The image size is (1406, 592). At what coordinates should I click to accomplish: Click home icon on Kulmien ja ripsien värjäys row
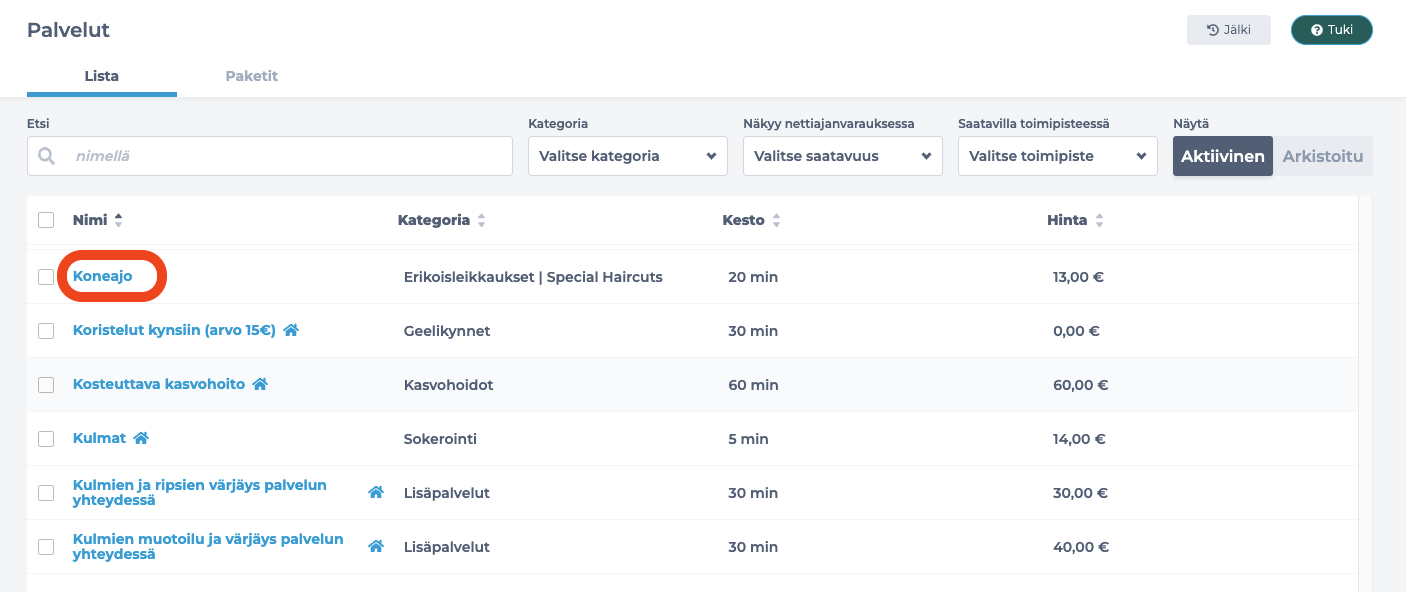pyautogui.click(x=376, y=492)
